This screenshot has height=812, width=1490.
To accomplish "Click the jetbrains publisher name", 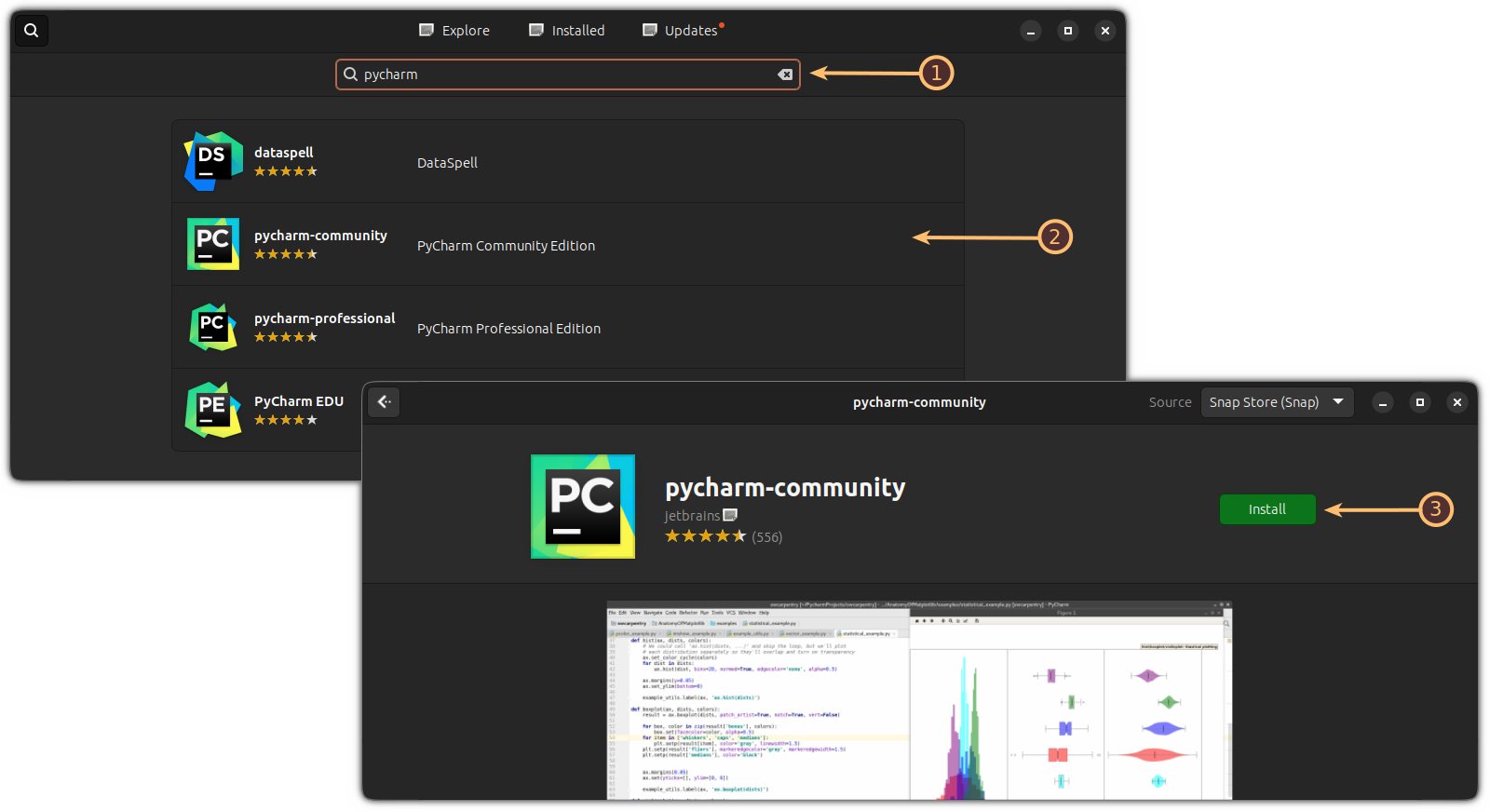I will [692, 516].
